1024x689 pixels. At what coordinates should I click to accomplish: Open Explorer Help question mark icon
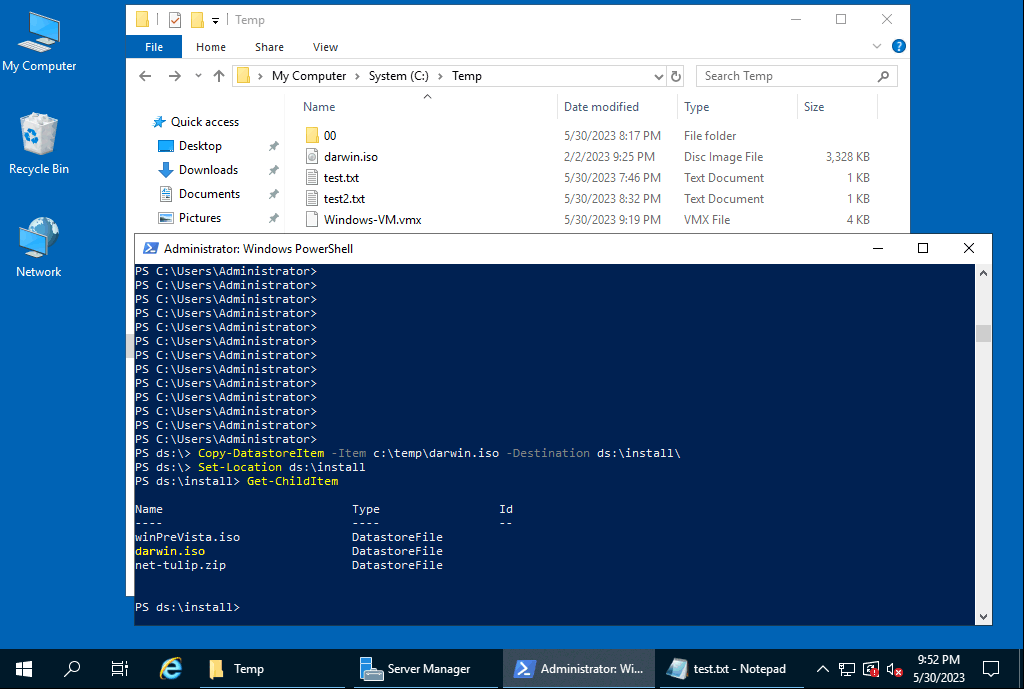(x=899, y=46)
